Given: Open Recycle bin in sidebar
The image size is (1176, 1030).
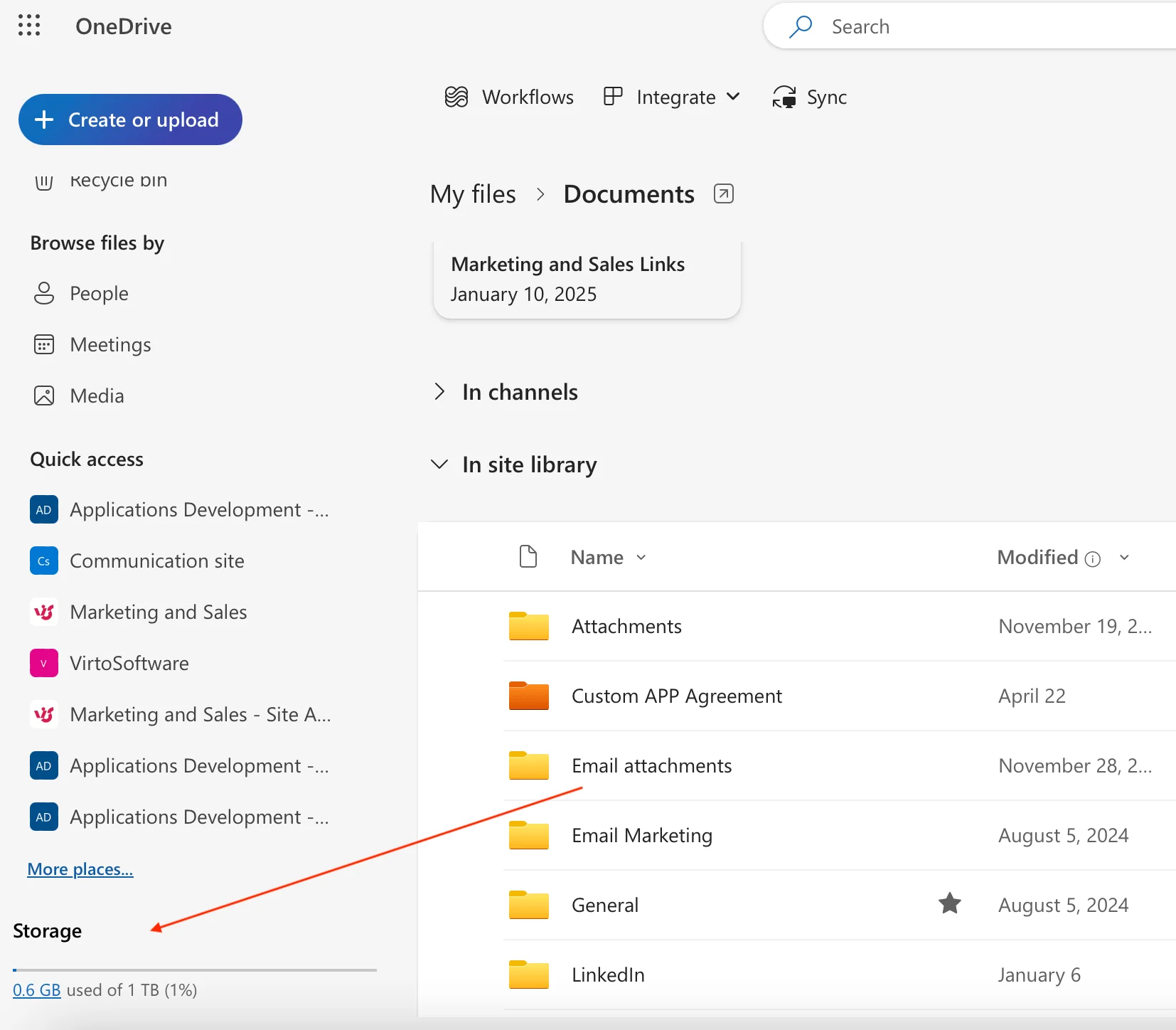Looking at the screenshot, I should click(x=119, y=181).
